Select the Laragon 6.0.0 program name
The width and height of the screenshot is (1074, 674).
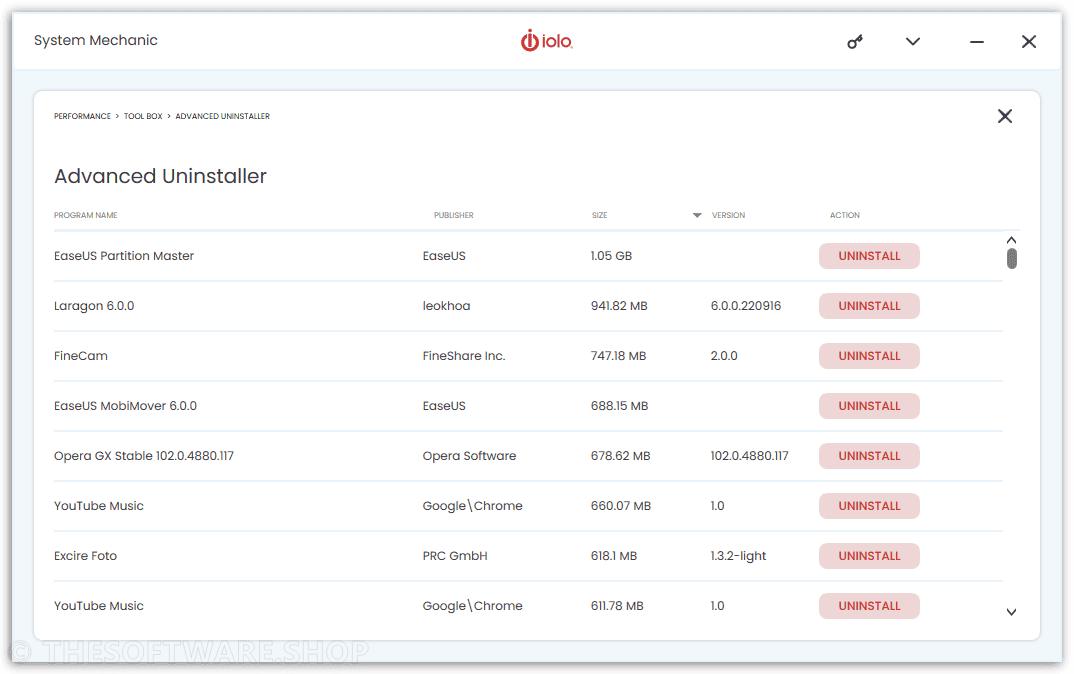(x=94, y=306)
